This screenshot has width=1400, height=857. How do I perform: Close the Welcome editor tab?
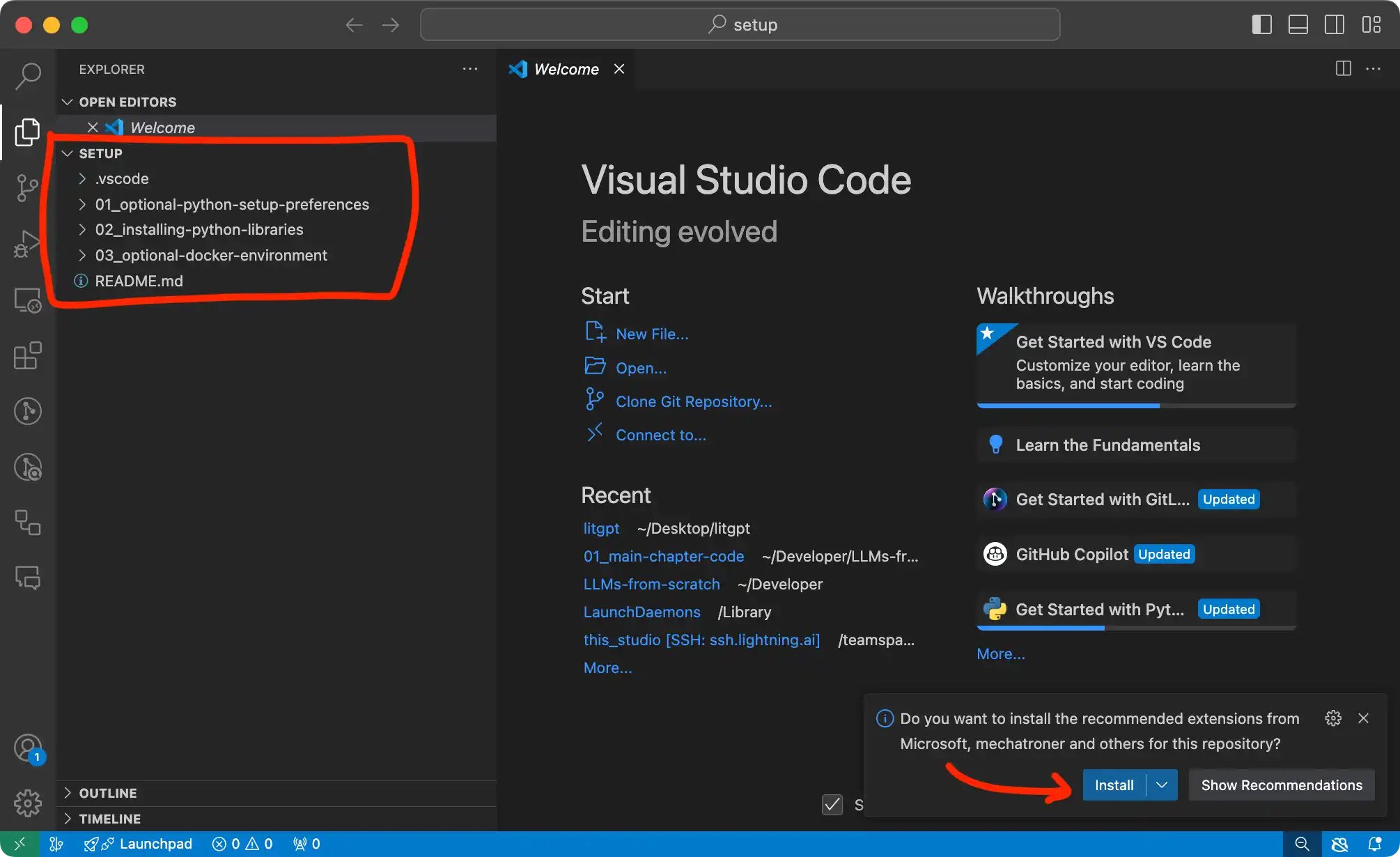tap(619, 69)
